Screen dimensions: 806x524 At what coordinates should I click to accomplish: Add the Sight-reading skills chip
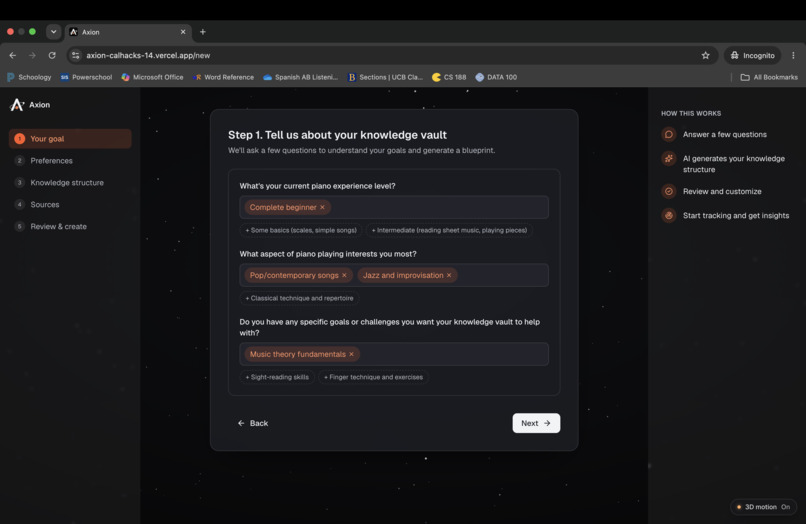coord(277,377)
